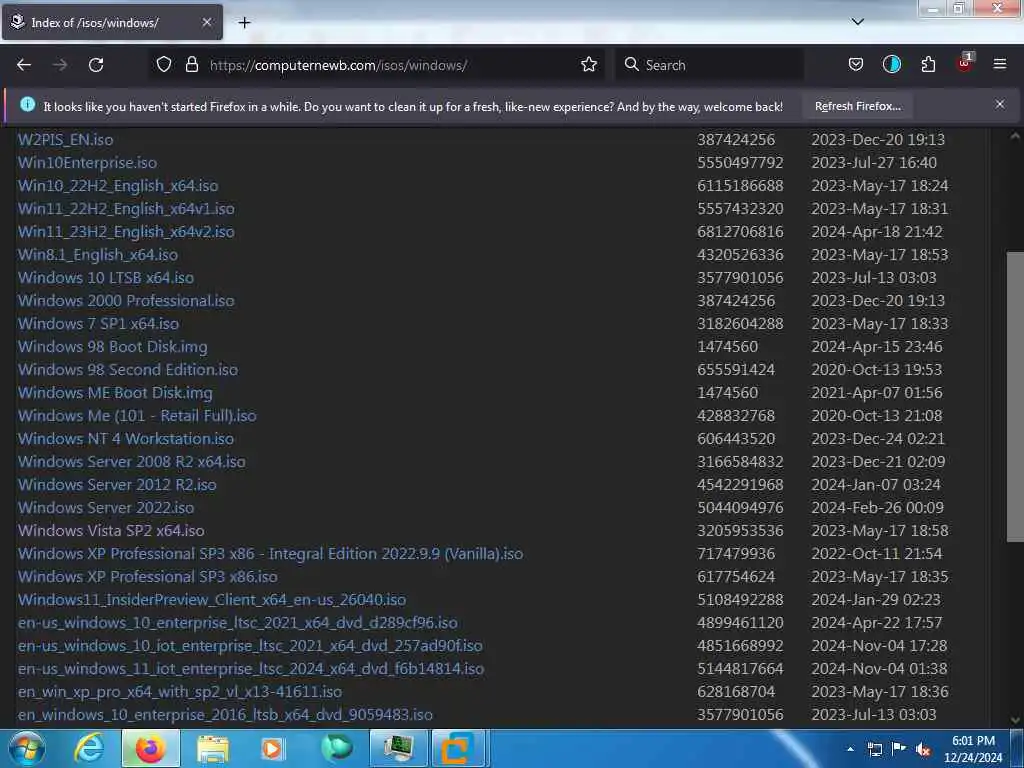The height and width of the screenshot is (768, 1024).
Task: Focus the Search box
Action: (x=709, y=65)
